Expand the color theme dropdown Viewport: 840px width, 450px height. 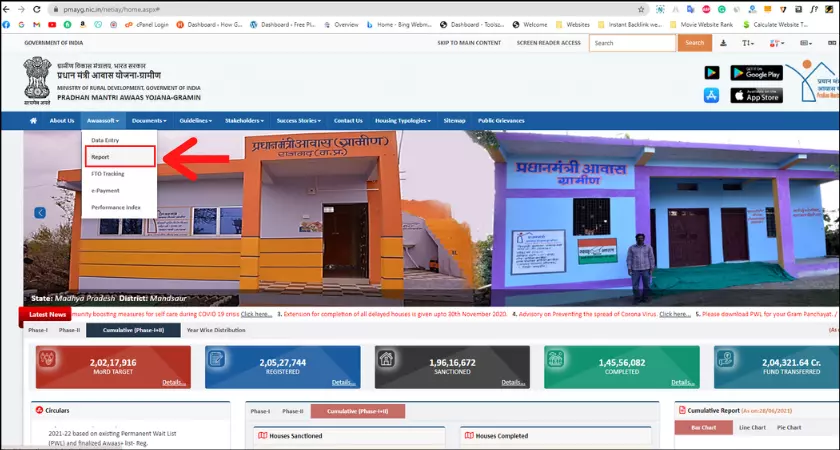point(777,43)
